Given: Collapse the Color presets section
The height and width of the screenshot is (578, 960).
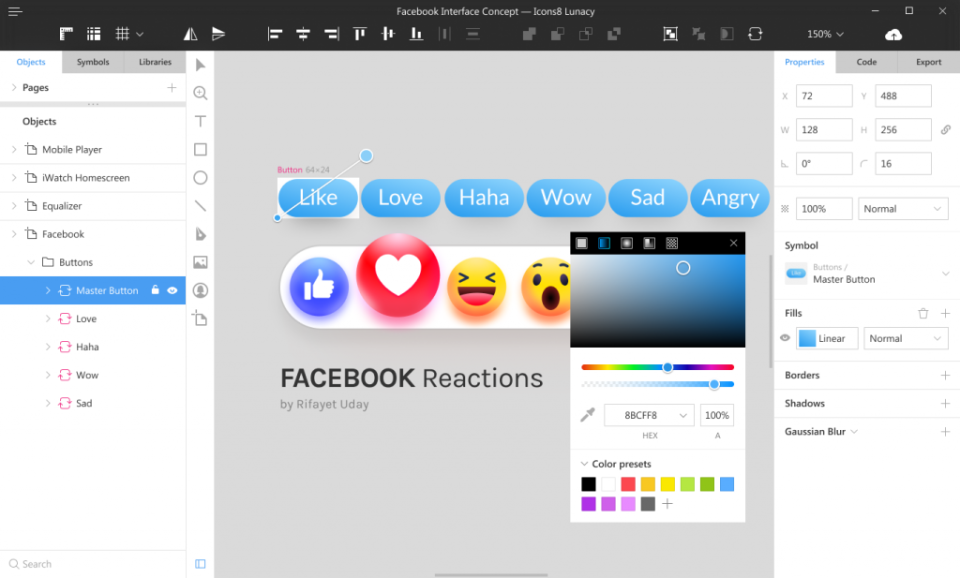Looking at the screenshot, I should coord(584,464).
